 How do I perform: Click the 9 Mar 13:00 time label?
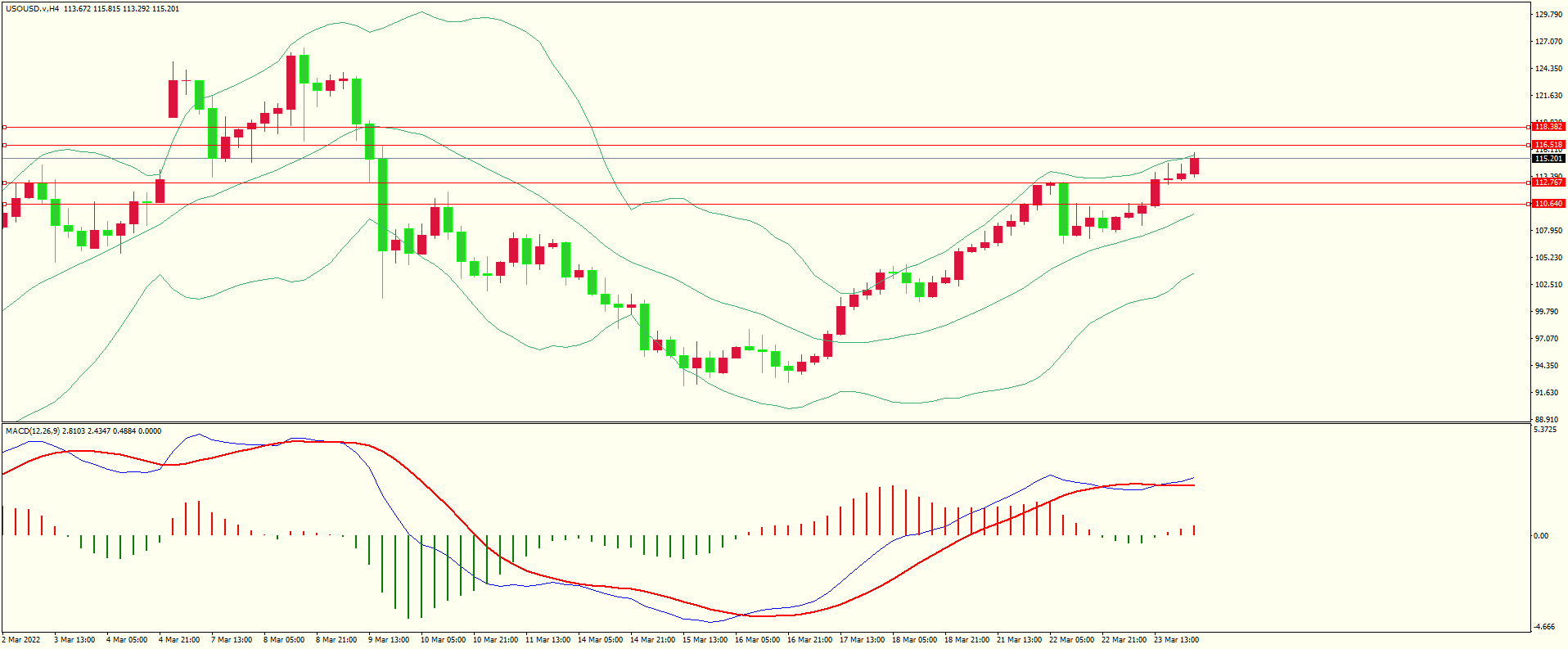coord(389,640)
